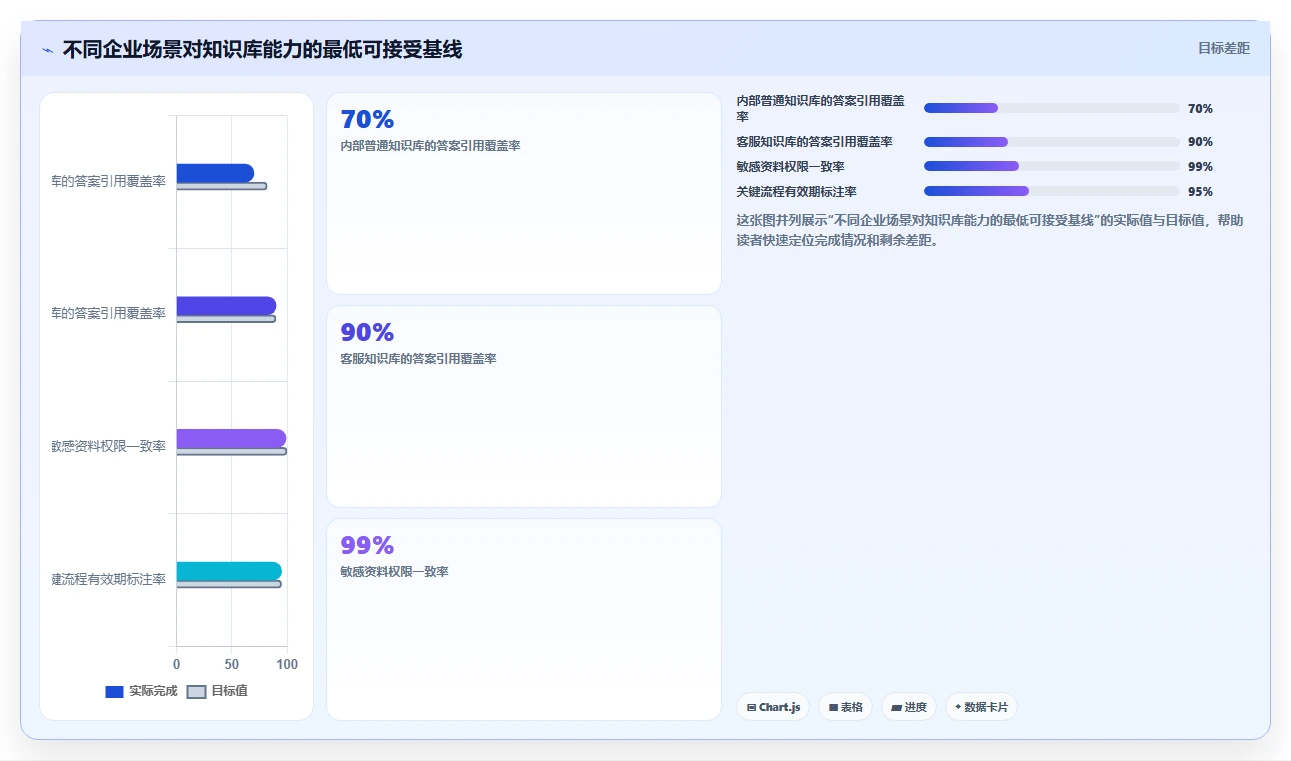Screen dimensions: 1291x761
Task: Click 客服知识库的答案引用覆盖率 card caption
Action: click(x=418, y=359)
